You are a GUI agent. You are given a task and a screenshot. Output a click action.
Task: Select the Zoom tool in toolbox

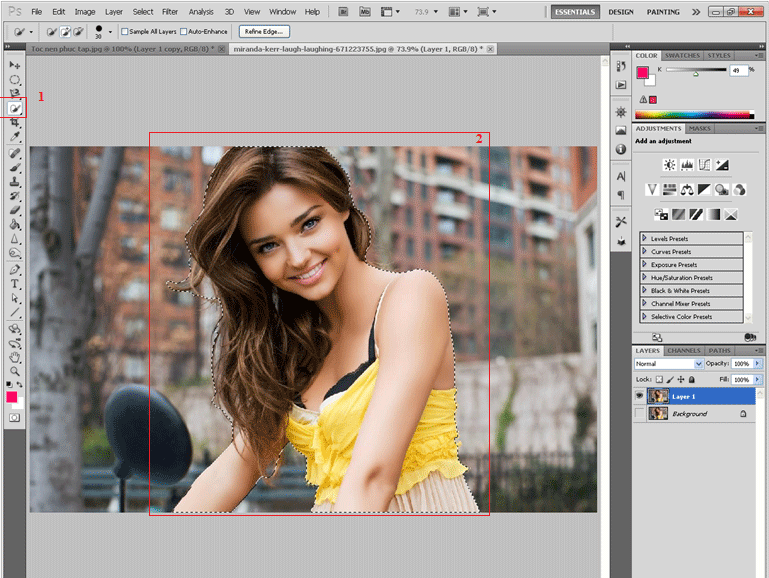pyautogui.click(x=15, y=370)
